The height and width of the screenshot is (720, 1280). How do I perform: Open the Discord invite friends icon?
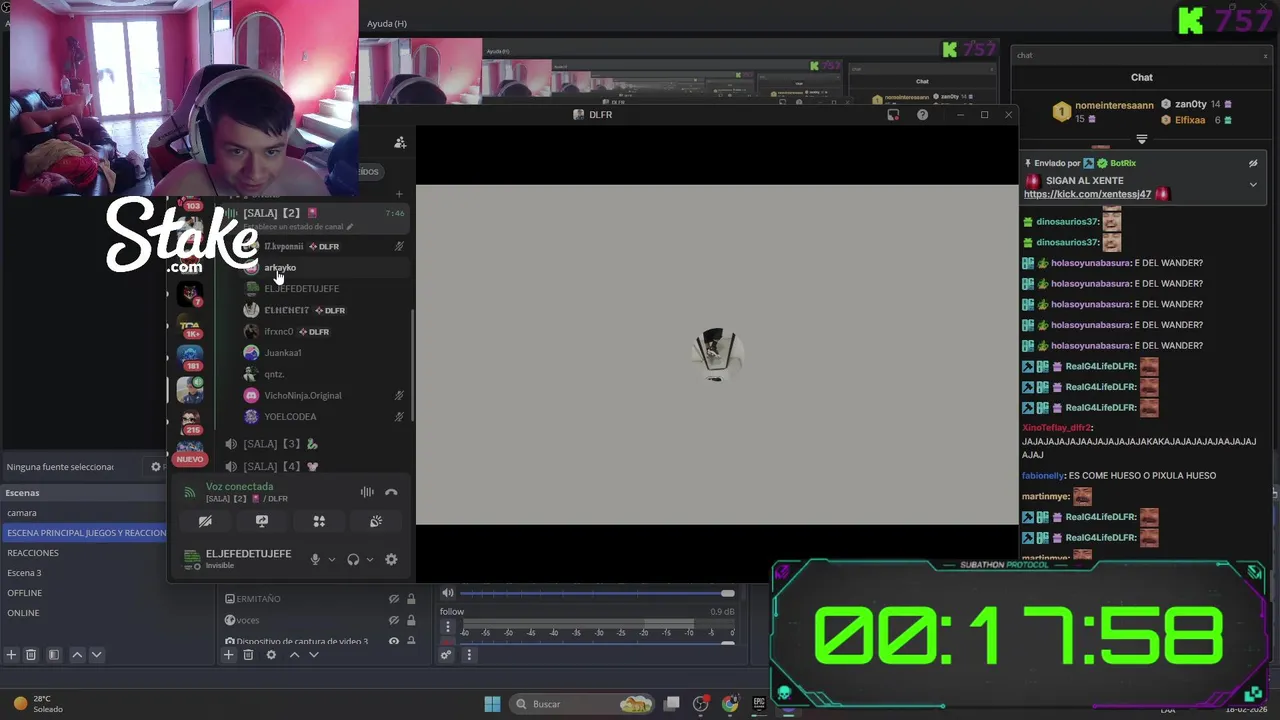click(x=400, y=143)
